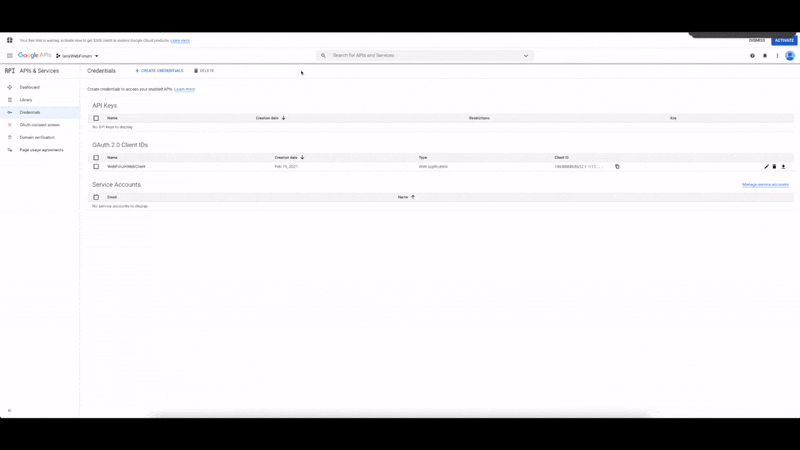
Task: Copy the OAuth client ID
Action: pos(617,167)
